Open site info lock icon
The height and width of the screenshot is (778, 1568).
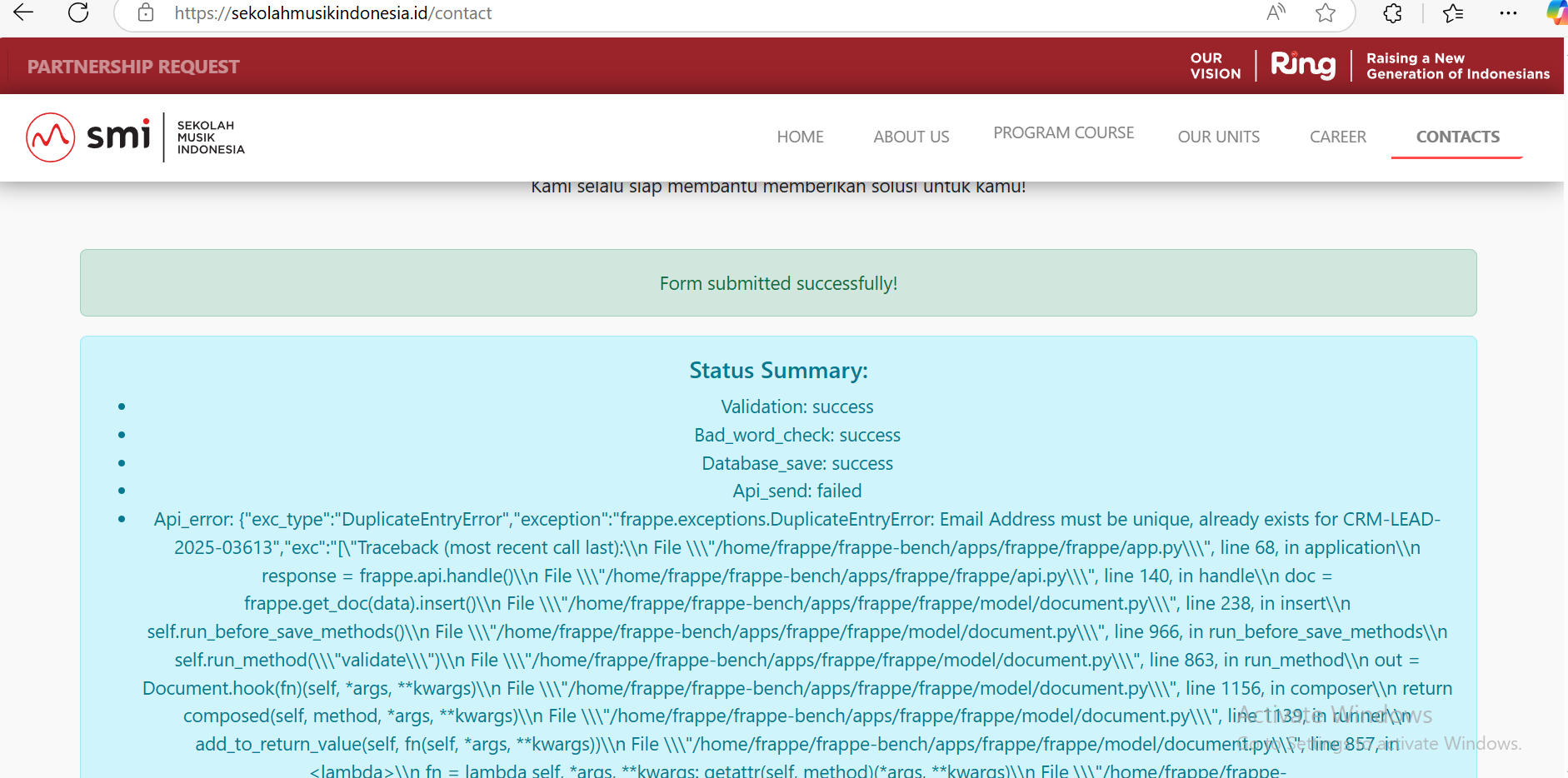146,12
